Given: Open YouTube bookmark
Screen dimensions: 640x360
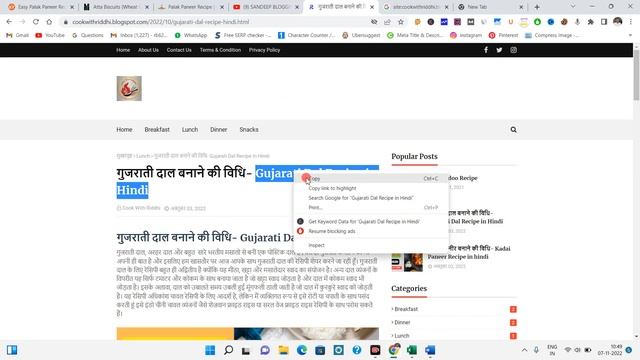Looking at the screenshot, I should pos(50,35).
